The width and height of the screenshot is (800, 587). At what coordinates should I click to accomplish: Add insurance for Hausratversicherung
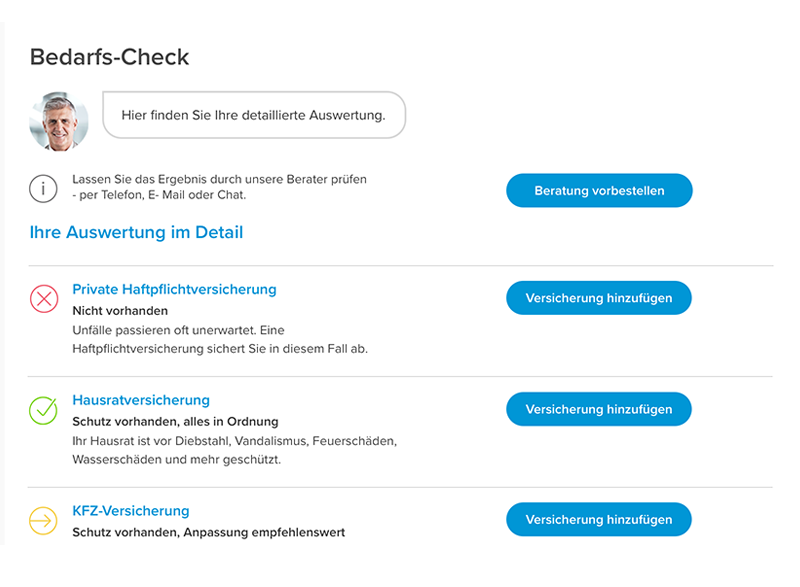[598, 409]
